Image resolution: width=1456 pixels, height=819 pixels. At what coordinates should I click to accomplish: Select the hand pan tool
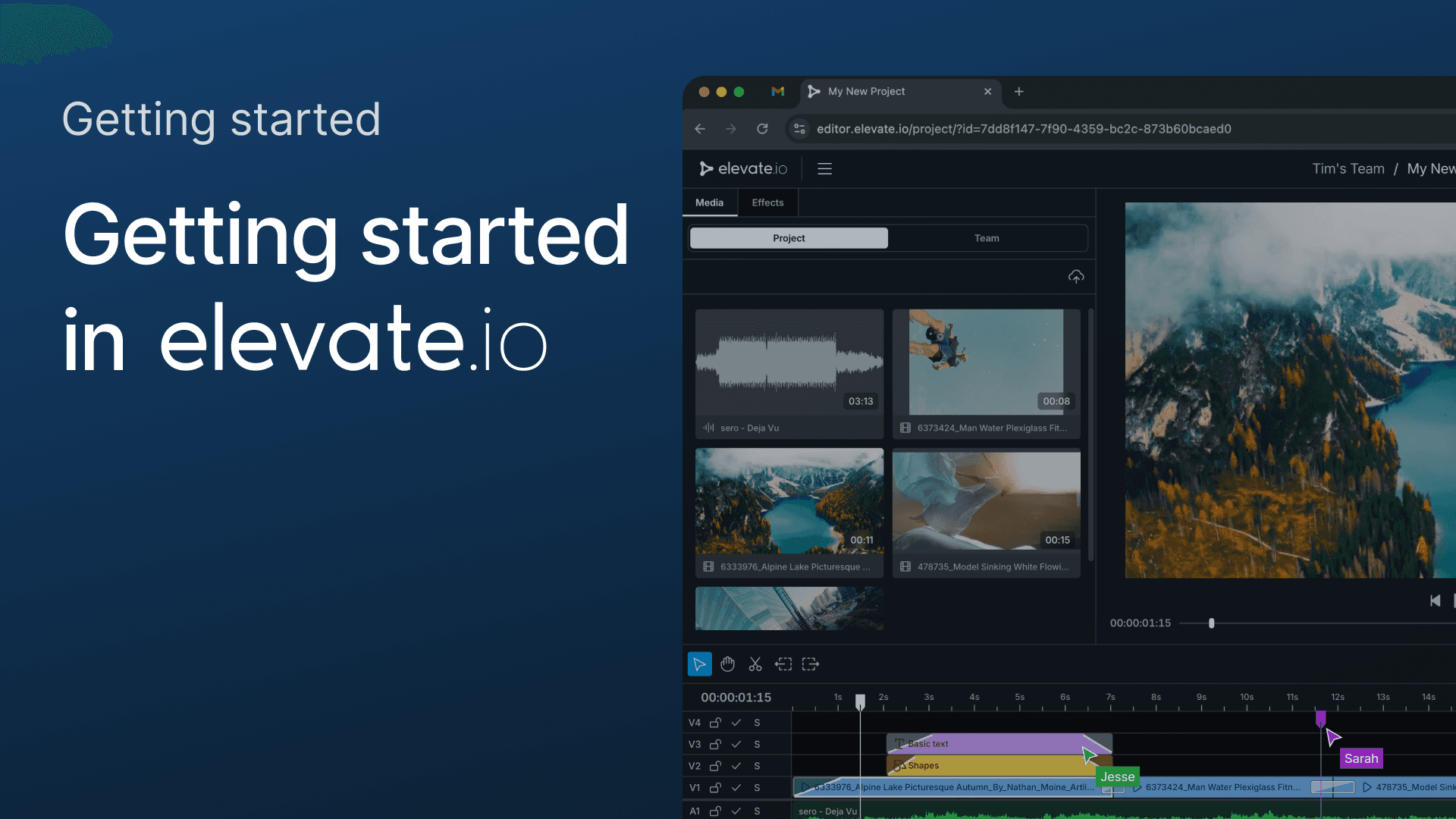click(x=727, y=664)
